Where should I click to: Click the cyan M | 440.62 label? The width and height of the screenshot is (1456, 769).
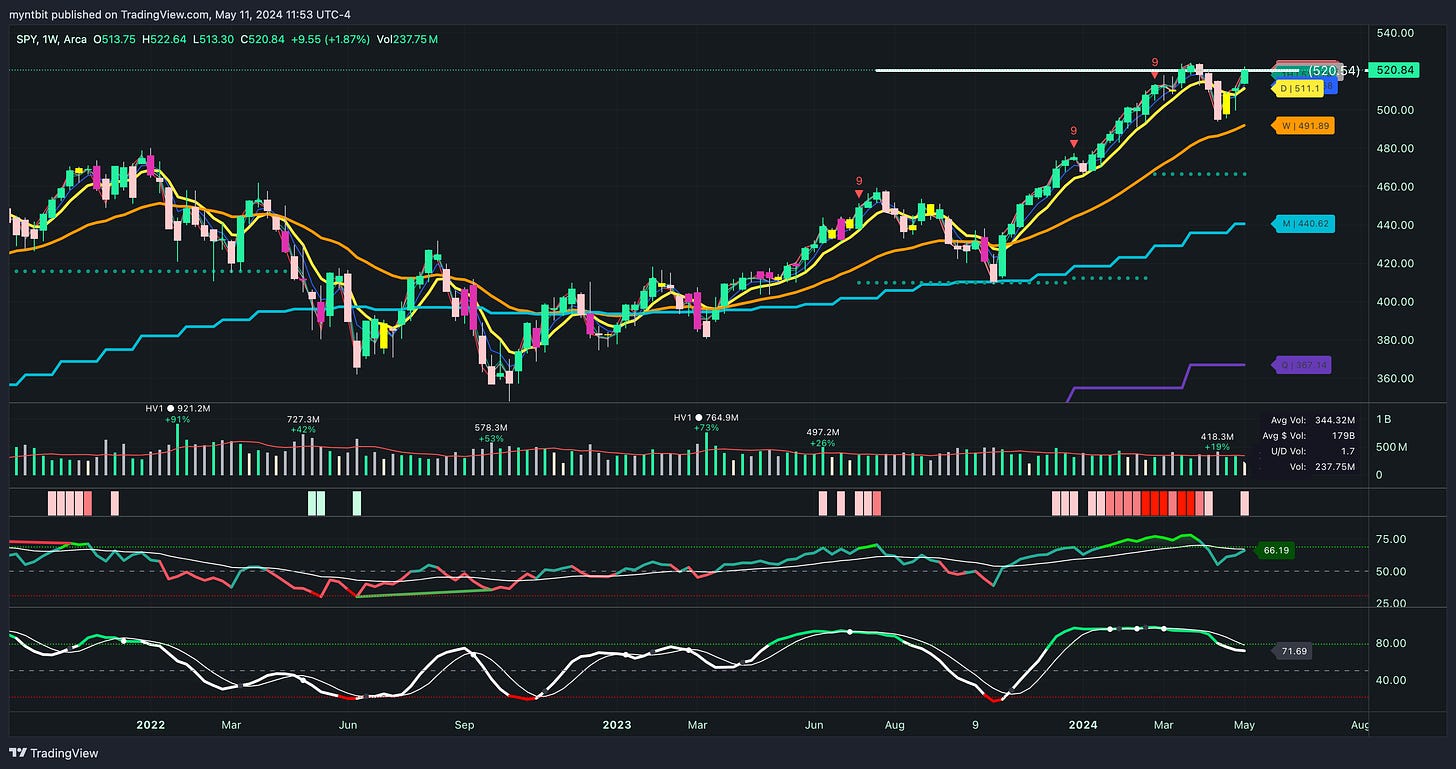click(x=1302, y=224)
